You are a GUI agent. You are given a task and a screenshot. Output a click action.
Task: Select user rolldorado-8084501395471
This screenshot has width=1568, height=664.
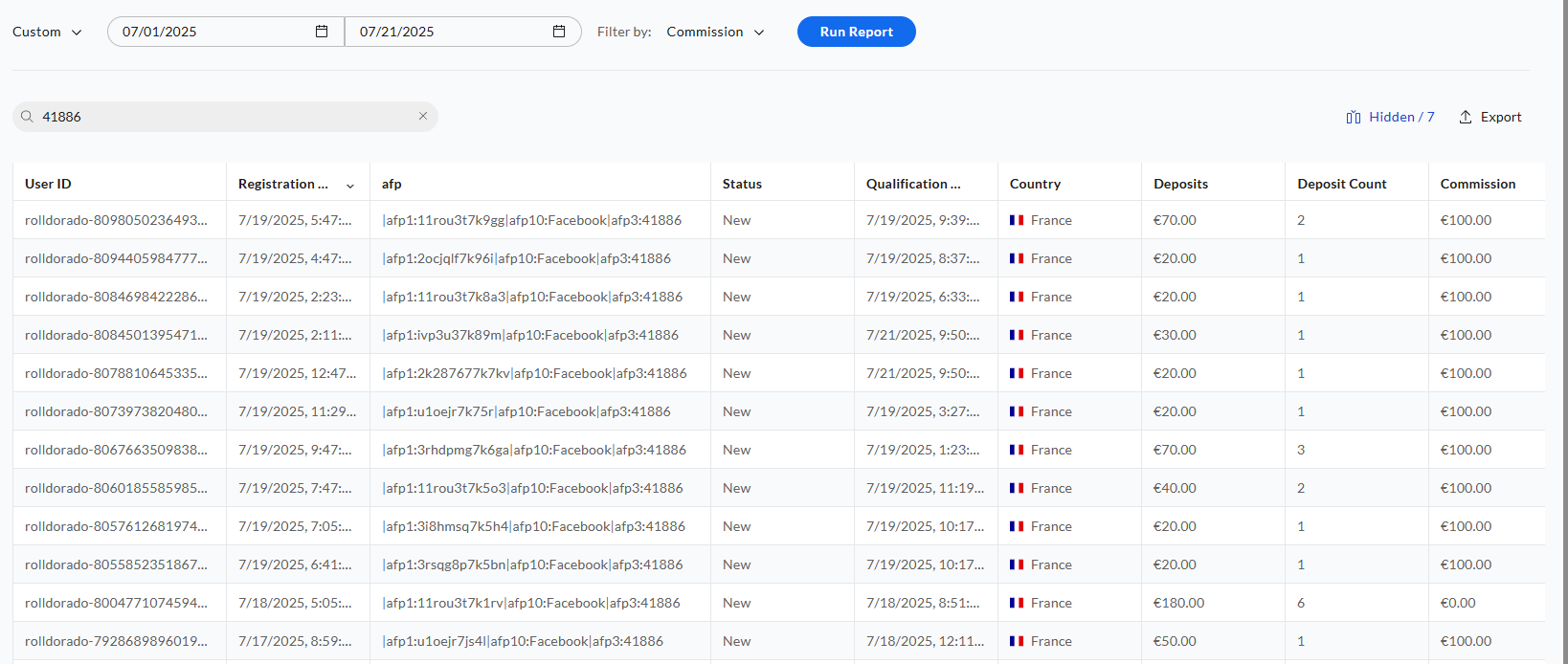pyautogui.click(x=116, y=335)
